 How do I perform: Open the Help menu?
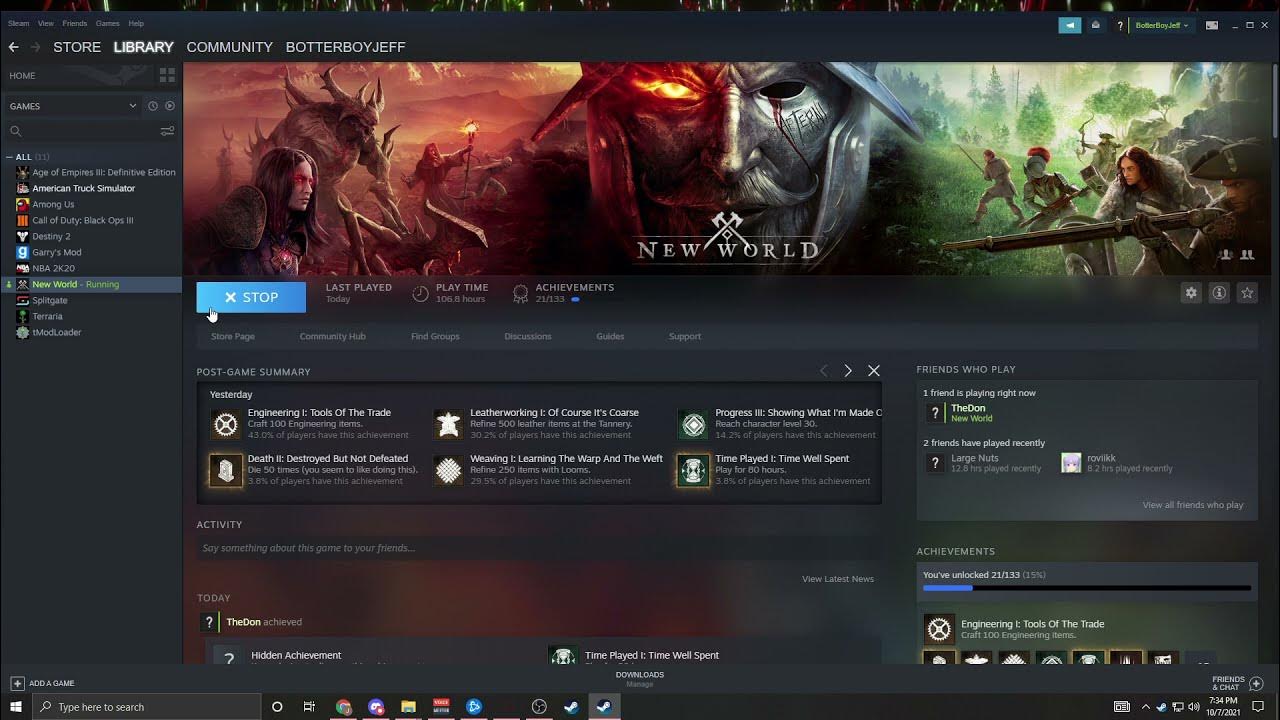[x=136, y=23]
